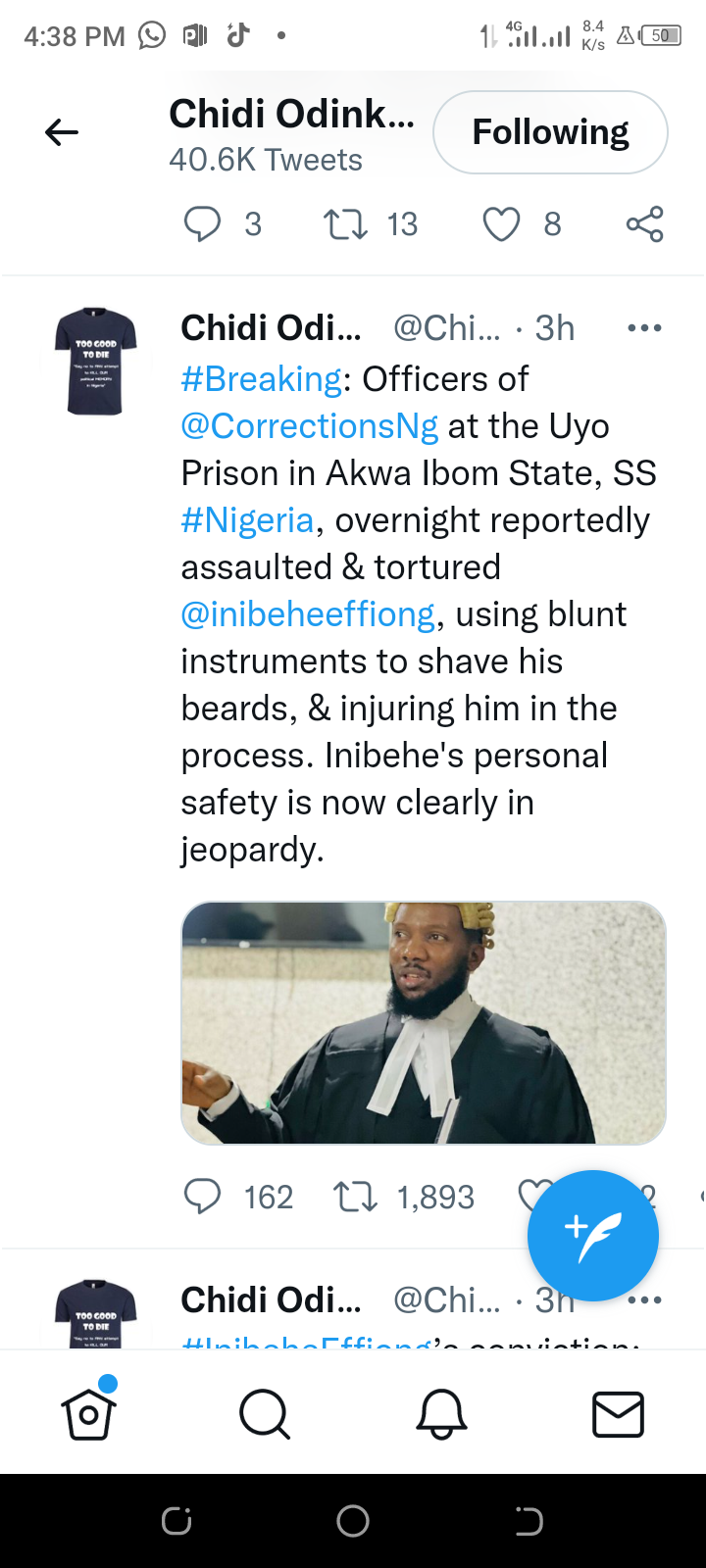Open more options on the second tweet
706x1568 pixels.
(644, 1300)
